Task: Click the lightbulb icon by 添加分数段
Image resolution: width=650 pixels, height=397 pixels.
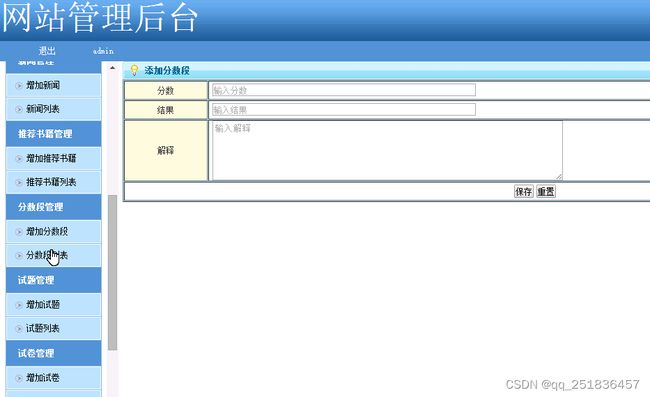Action: 134,70
